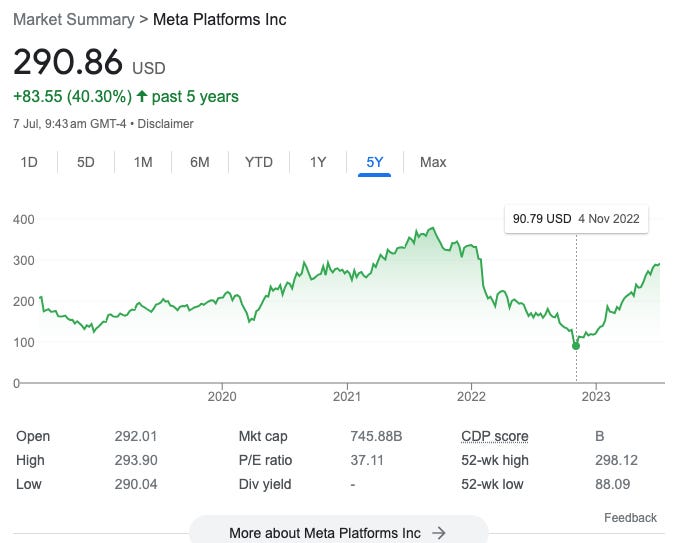Viewport: 698px width, 543px height.
Task: Click the 2021 label on the chart axis
Action: click(x=347, y=396)
